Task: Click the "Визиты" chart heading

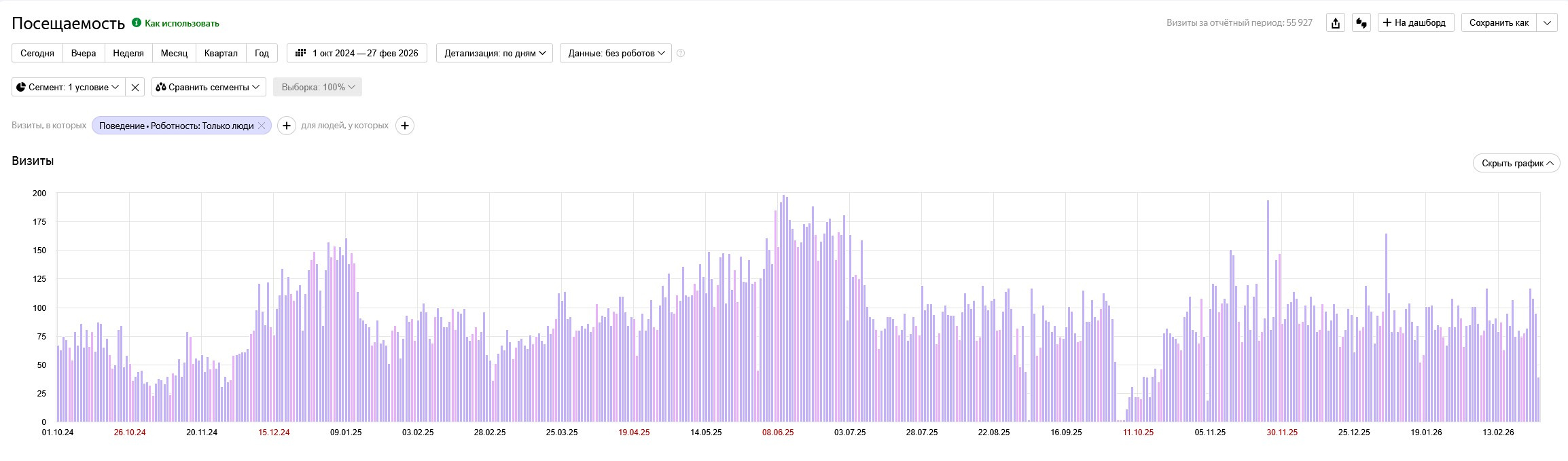Action: [x=33, y=161]
